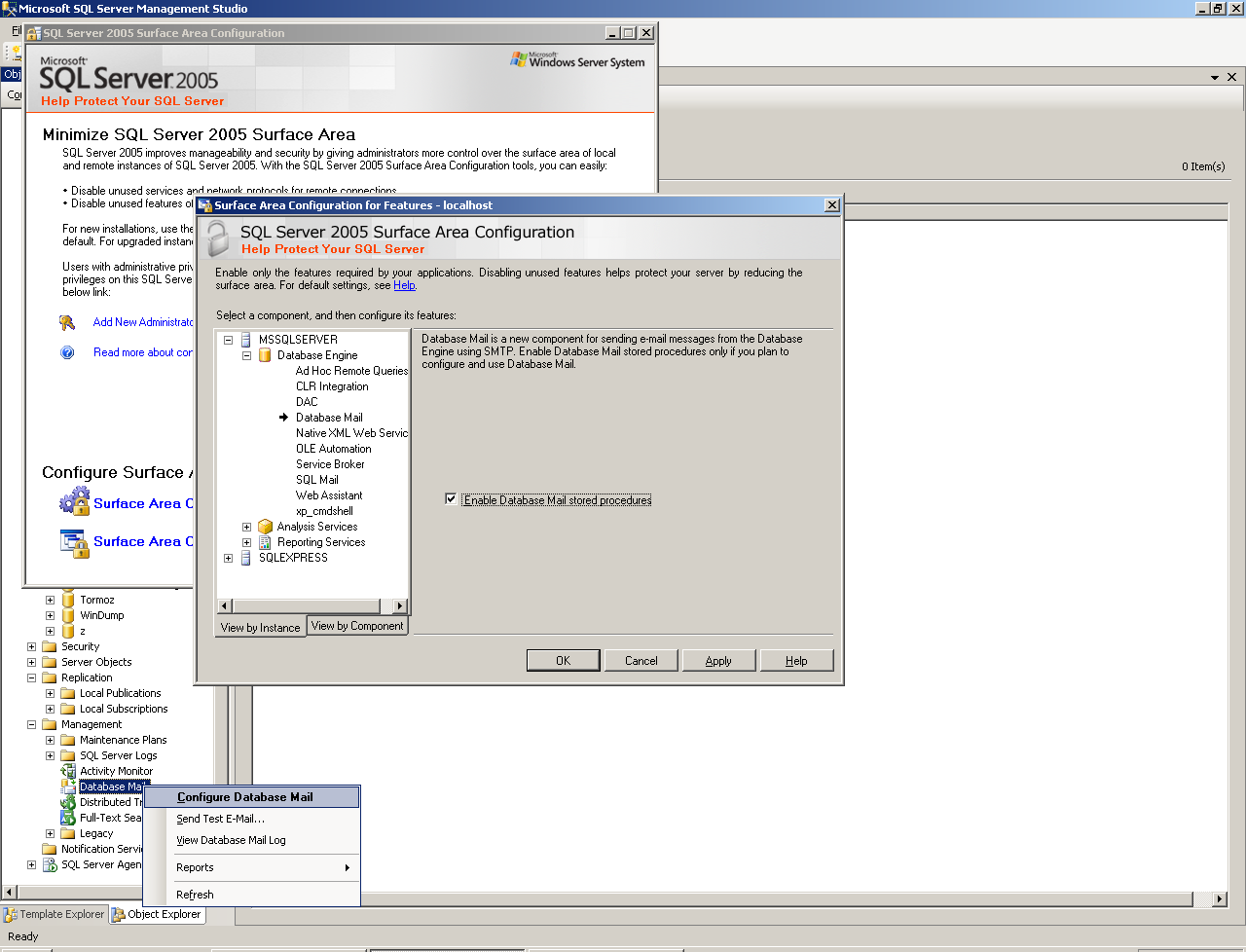The height and width of the screenshot is (952, 1246).
Task: Click the Security folder icon
Action: pyautogui.click(x=50, y=646)
